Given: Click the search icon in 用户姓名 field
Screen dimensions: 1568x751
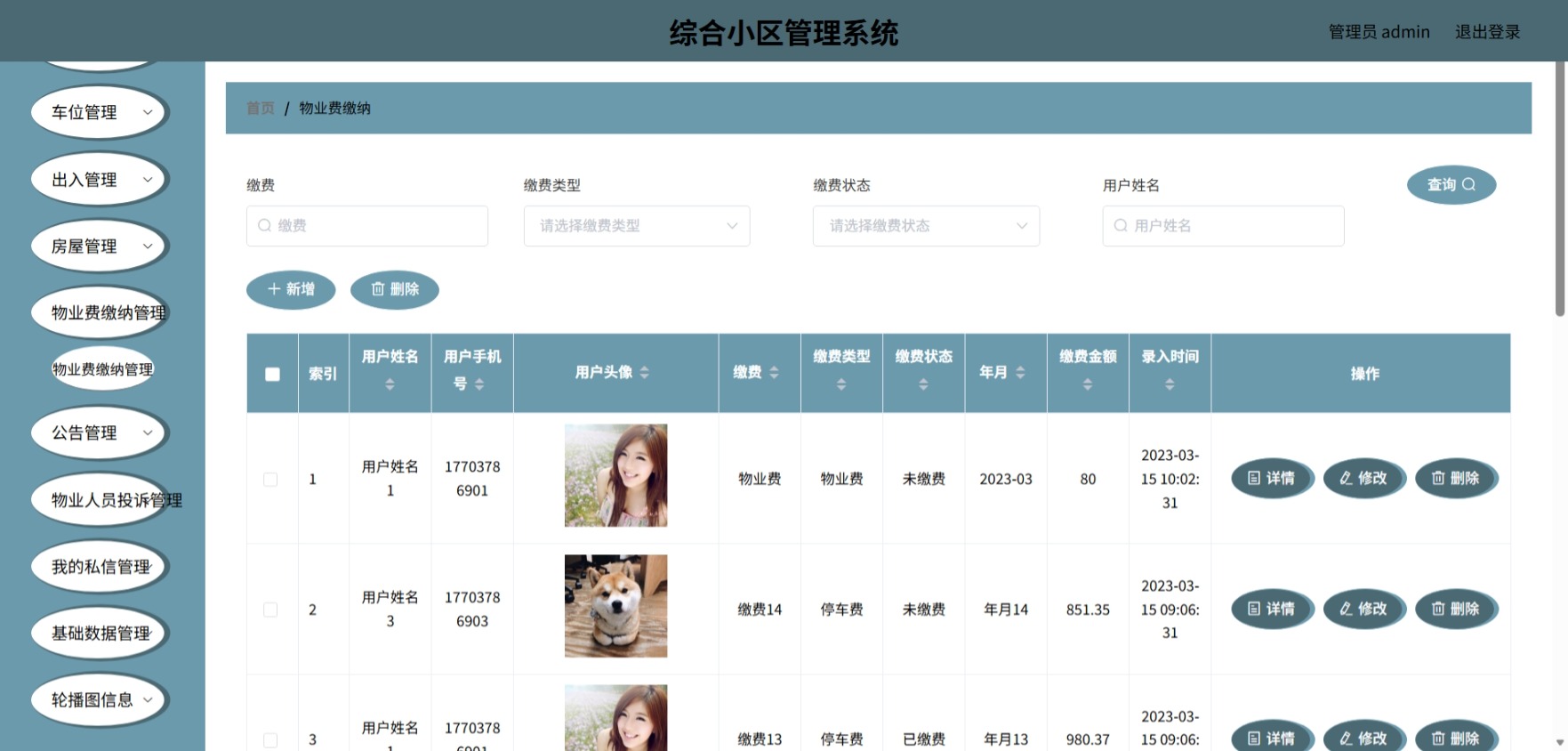Looking at the screenshot, I should pos(1121,226).
